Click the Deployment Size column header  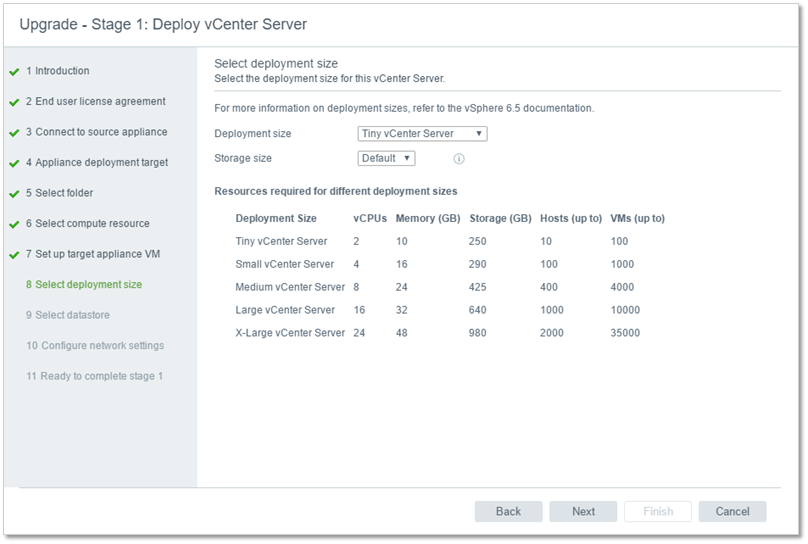[276, 218]
